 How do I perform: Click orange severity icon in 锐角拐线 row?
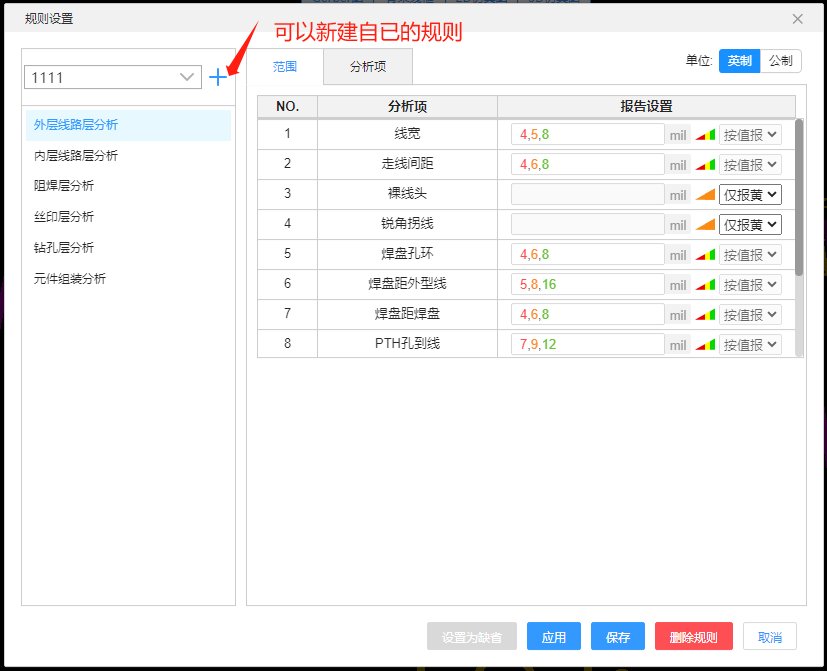pyautogui.click(x=706, y=225)
